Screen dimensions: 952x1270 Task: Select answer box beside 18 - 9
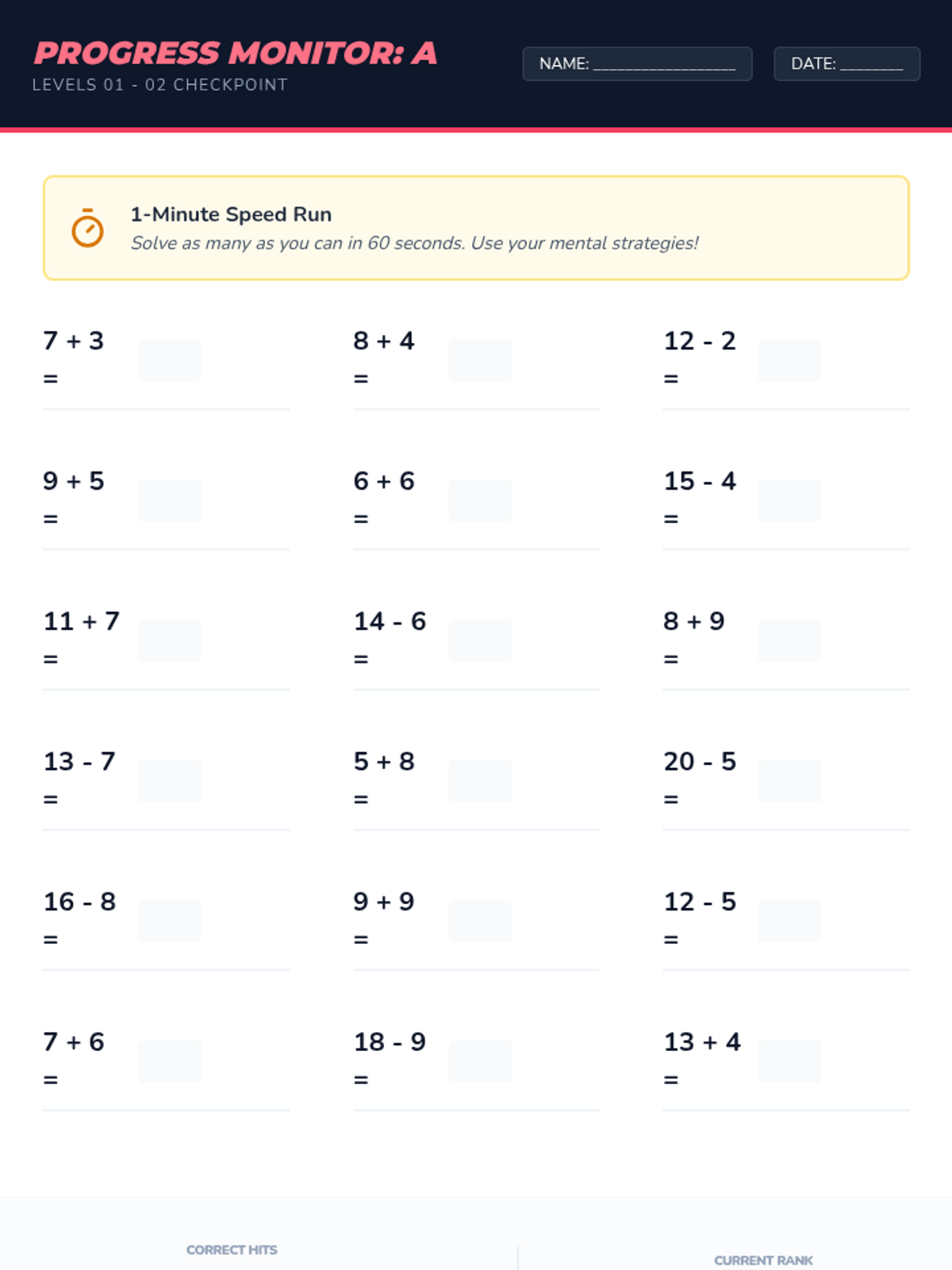click(480, 1061)
